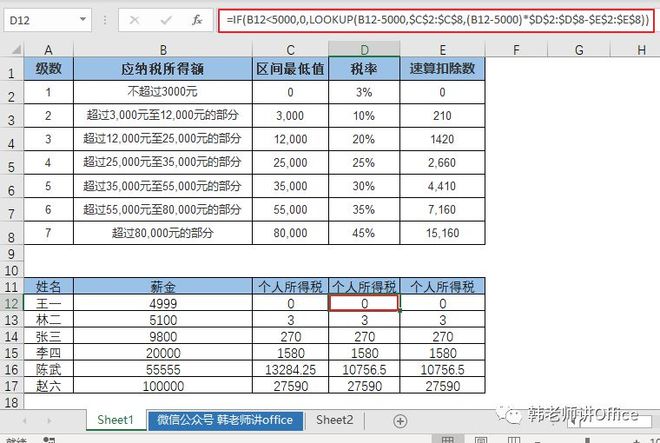The image size is (660, 443).
Task: Expand the Name Box dropdown arrow
Action: click(x=92, y=19)
